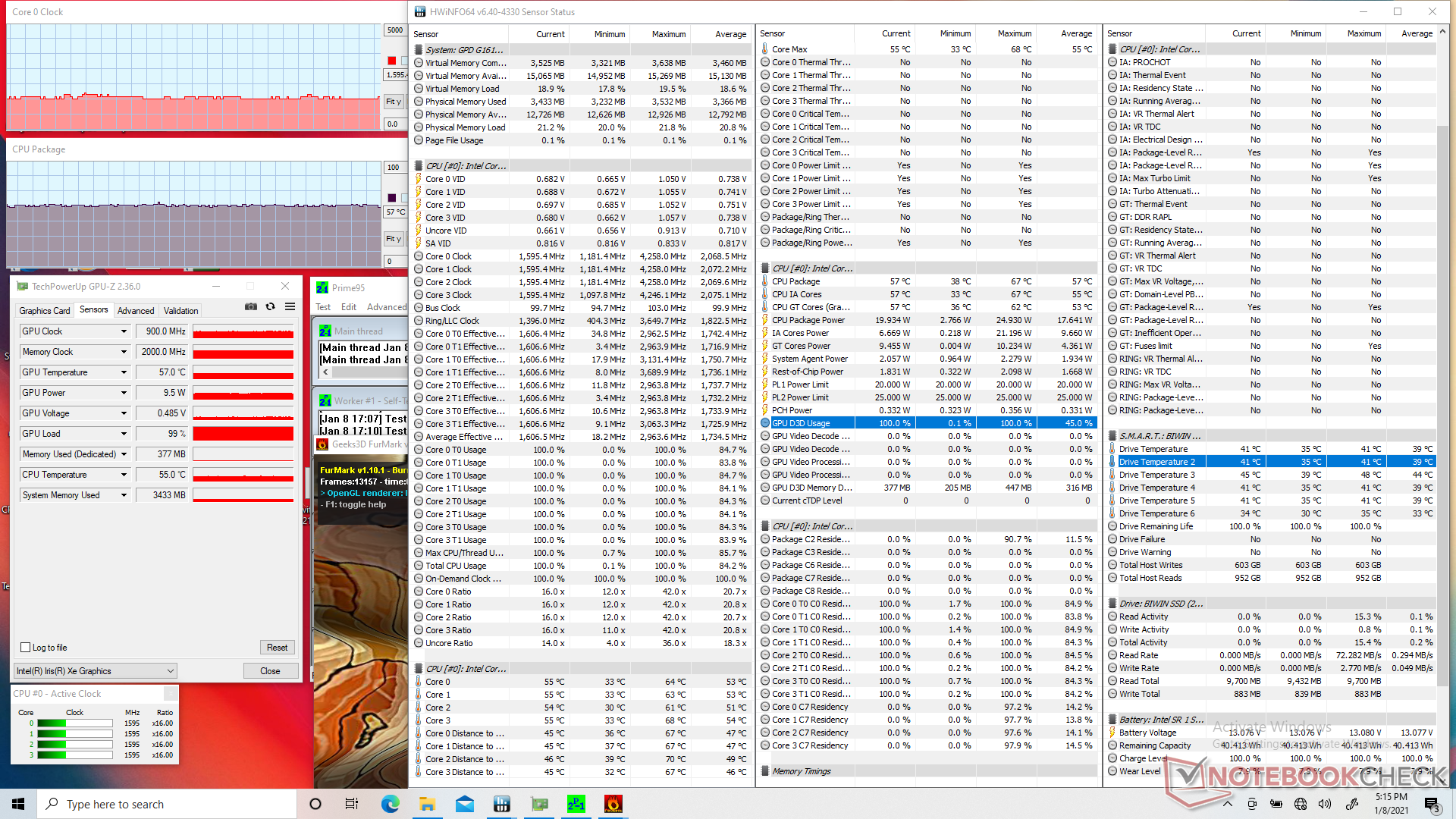Click the FurMark taskbar icon
This screenshot has height=819, width=1456.
(x=613, y=804)
